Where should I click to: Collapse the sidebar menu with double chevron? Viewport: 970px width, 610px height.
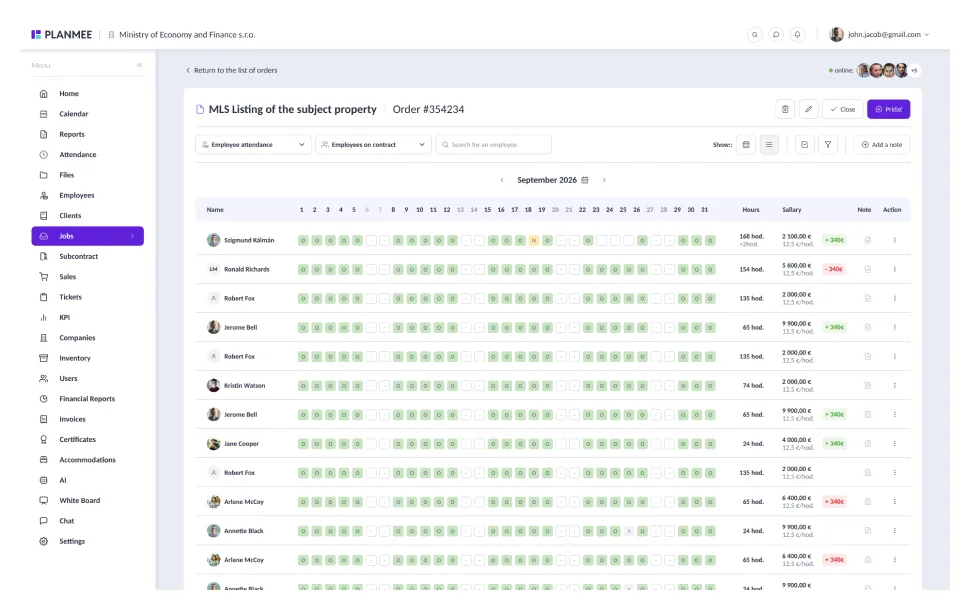(140, 65)
